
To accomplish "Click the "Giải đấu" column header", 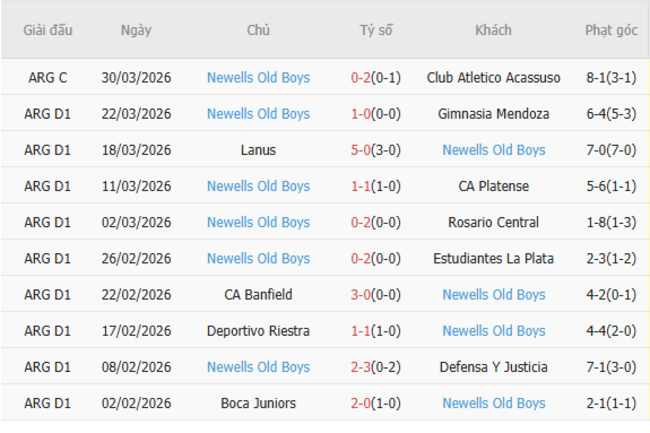I will click(x=48, y=30).
